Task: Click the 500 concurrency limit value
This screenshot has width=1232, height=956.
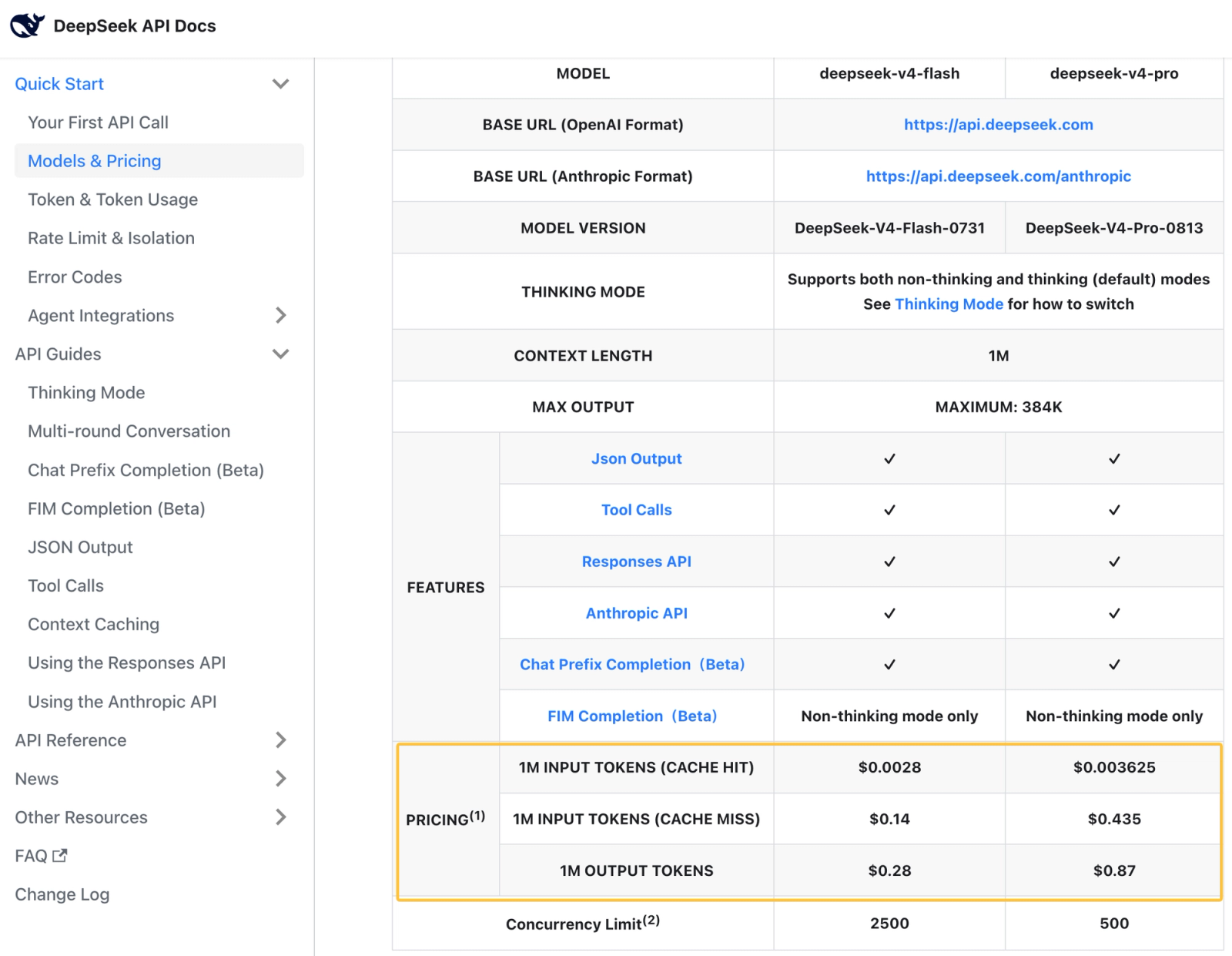Action: coord(1114,923)
